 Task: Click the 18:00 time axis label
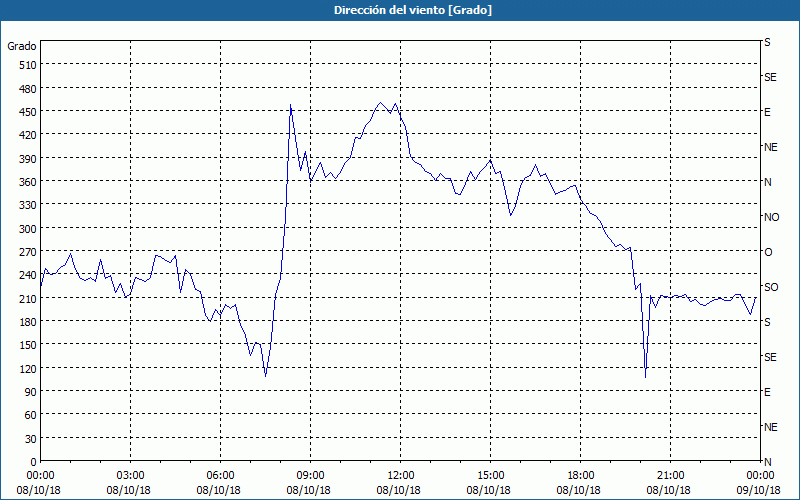581,476
